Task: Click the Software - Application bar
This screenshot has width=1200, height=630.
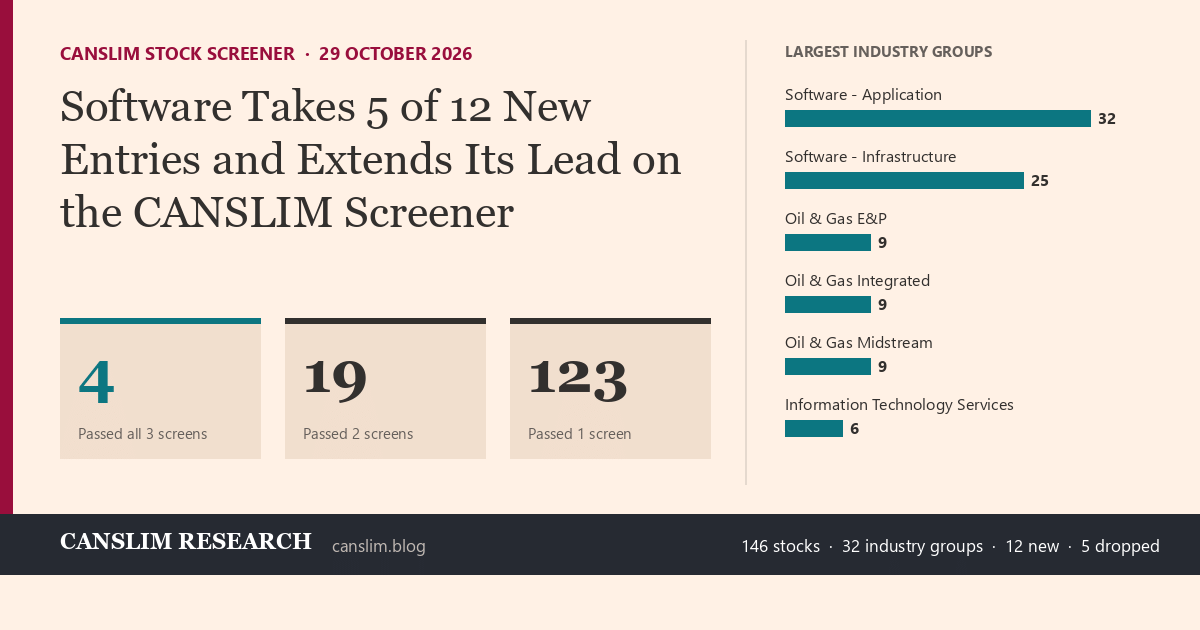Action: 938,118
